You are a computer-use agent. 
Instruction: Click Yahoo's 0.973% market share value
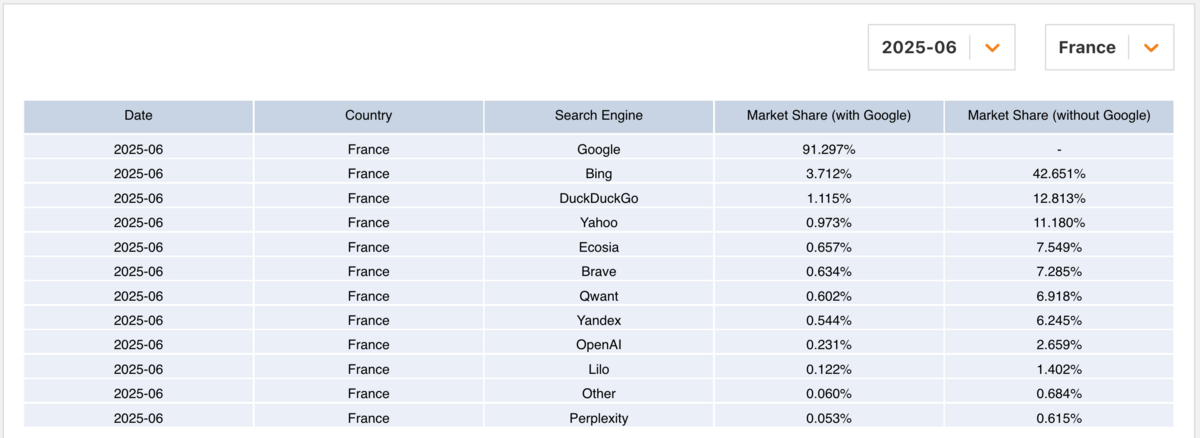[829, 223]
